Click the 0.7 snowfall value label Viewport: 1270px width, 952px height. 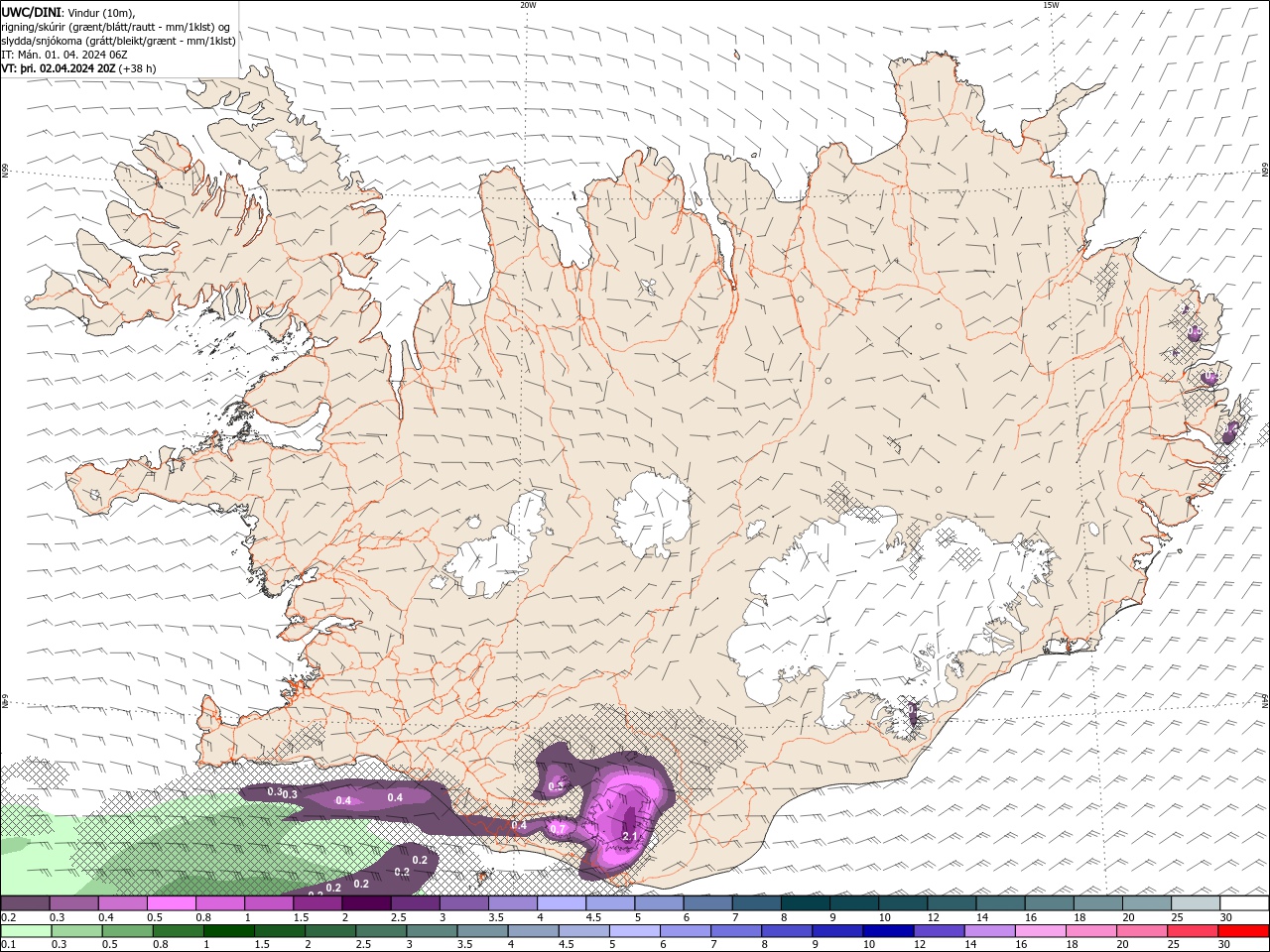[558, 829]
